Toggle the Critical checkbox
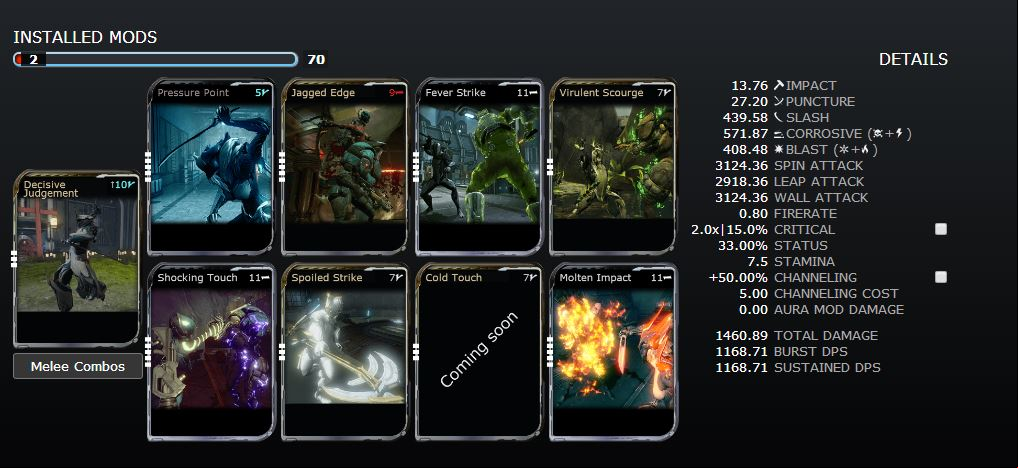 941,229
